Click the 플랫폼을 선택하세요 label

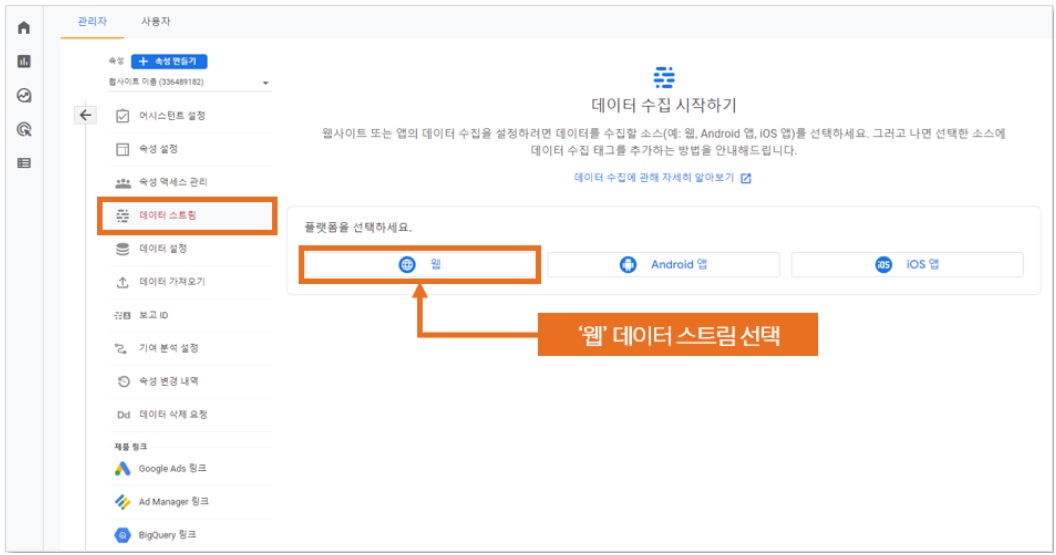coord(358,228)
